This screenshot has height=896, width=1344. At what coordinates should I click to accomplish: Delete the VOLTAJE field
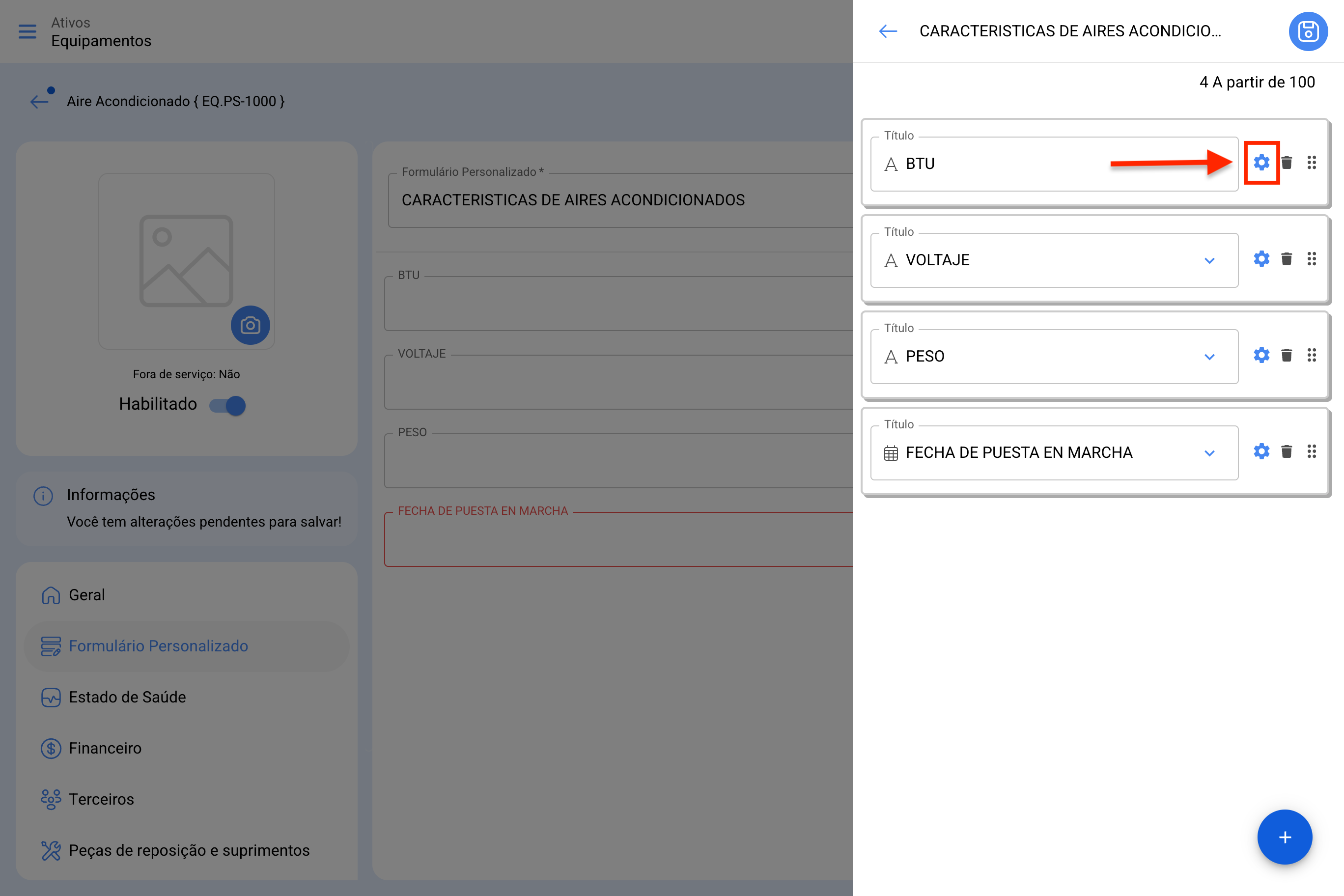point(1287,259)
